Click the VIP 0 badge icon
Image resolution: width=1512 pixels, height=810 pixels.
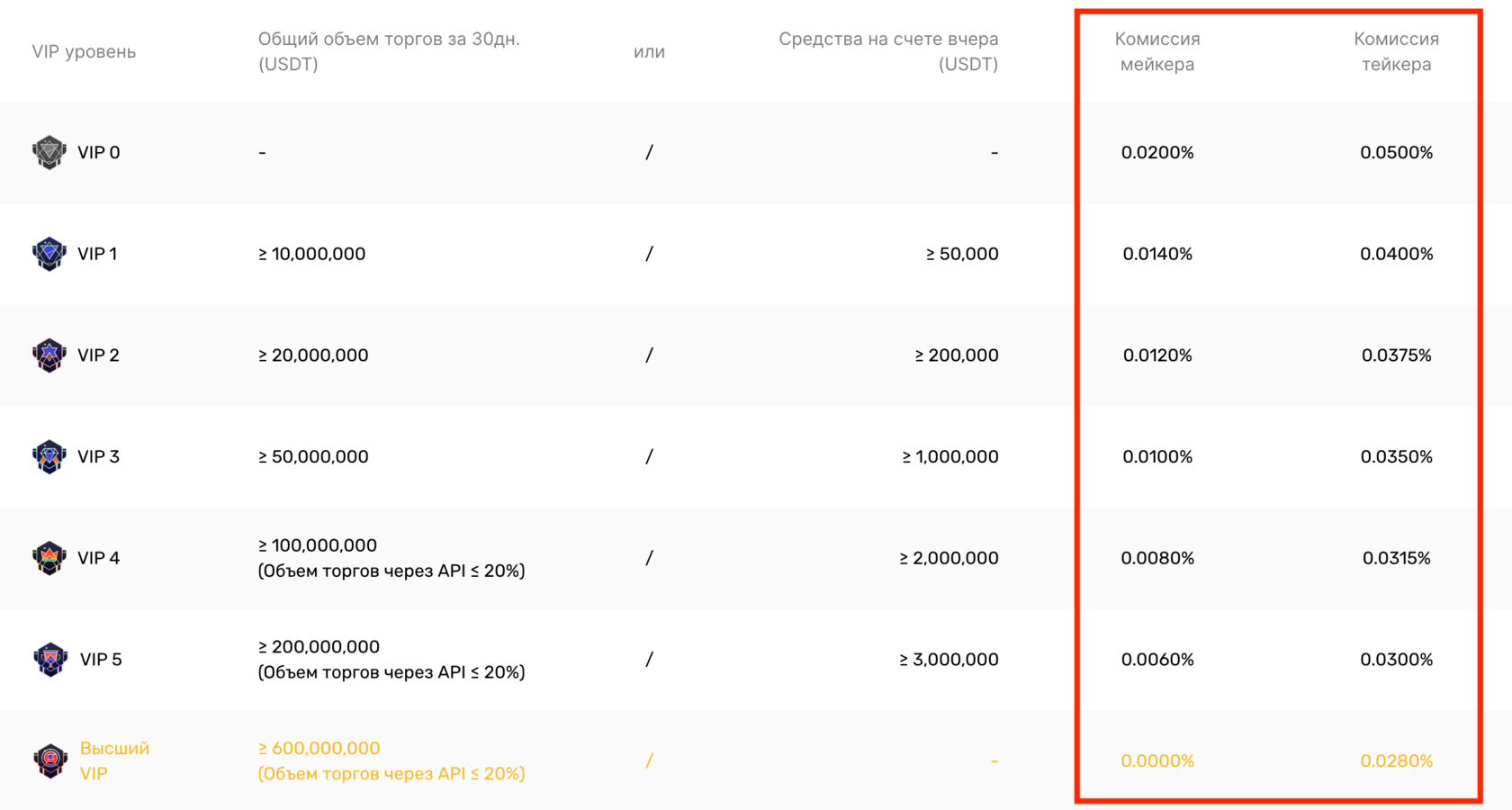tap(49, 152)
